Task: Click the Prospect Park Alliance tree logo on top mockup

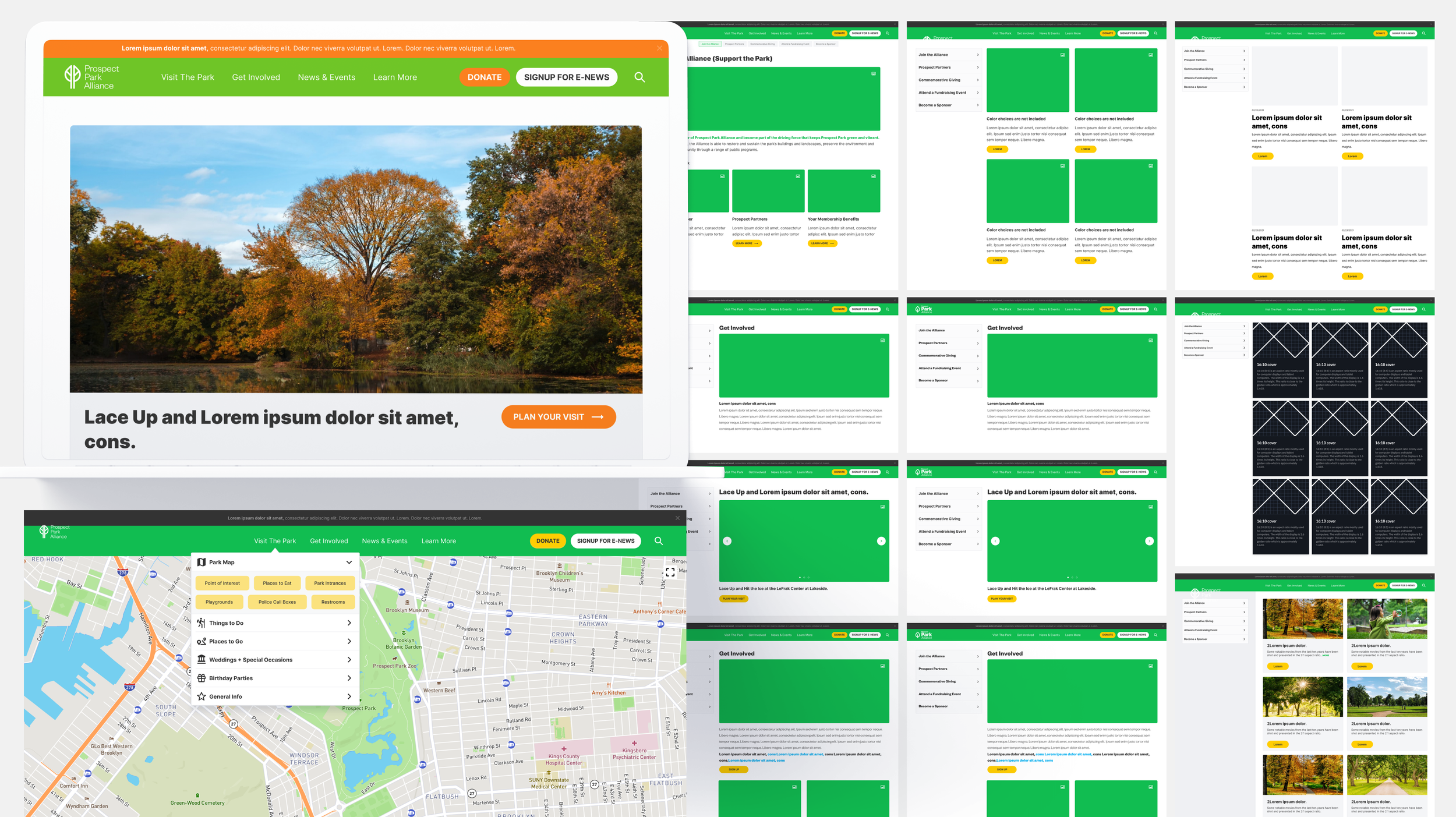Action: 72,77
